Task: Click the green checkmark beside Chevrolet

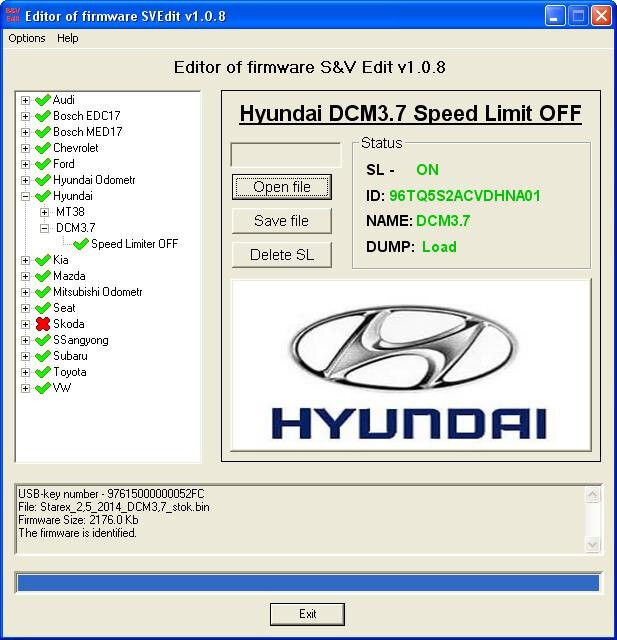Action: (43, 148)
